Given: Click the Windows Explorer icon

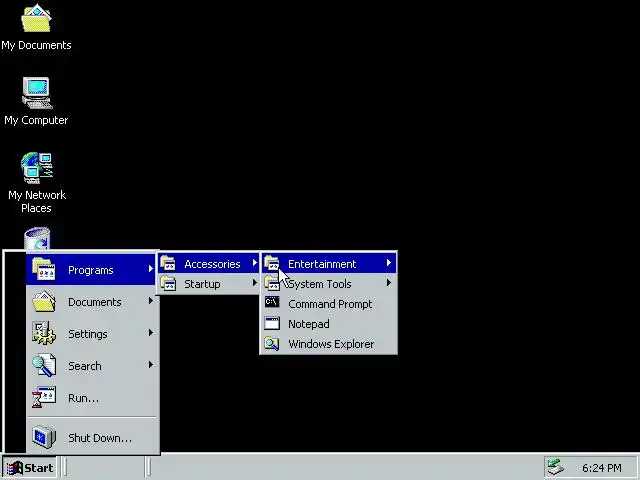Looking at the screenshot, I should 272,343.
